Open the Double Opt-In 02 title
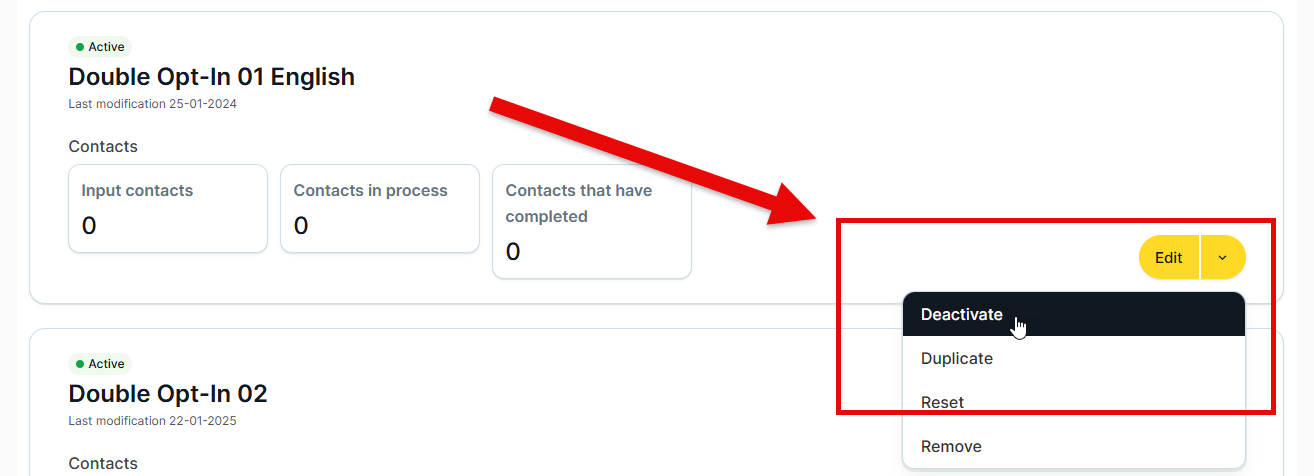 pos(168,393)
